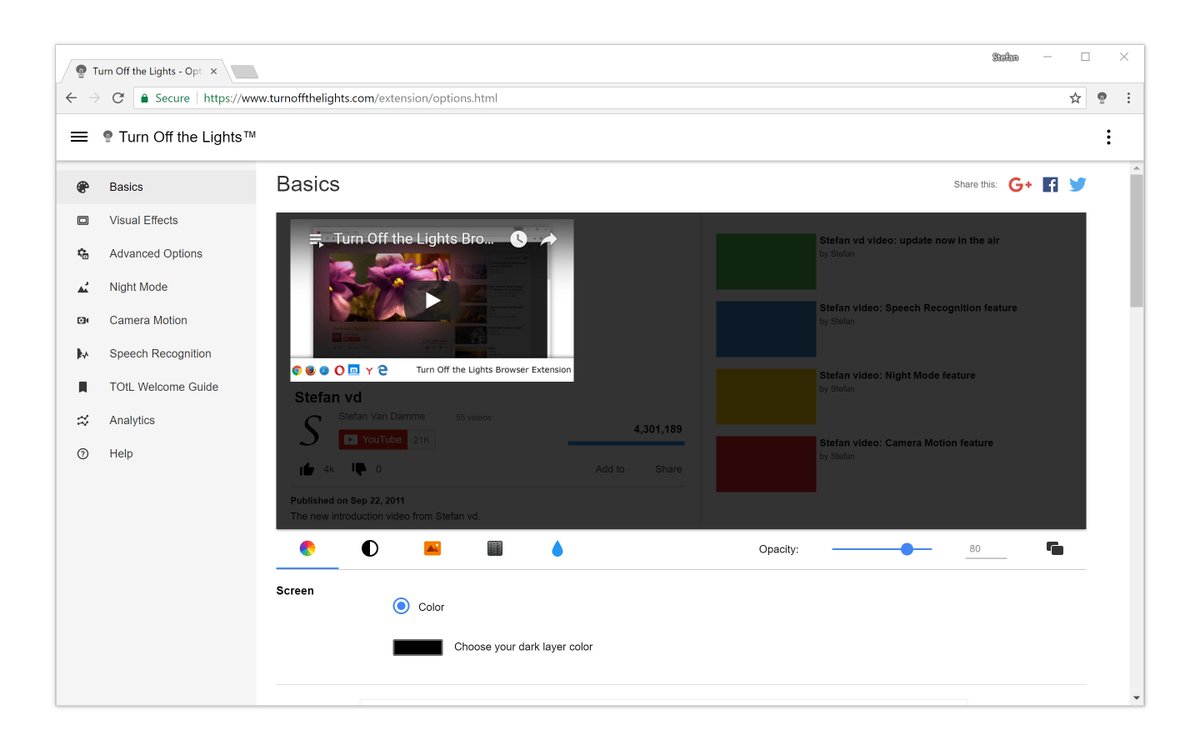Click the Add to link

(x=610, y=469)
